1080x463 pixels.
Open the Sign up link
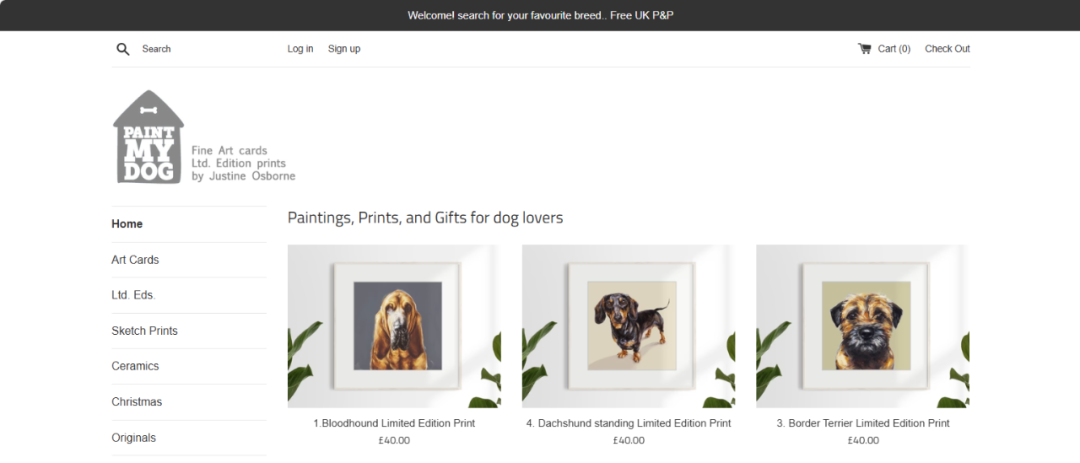(344, 49)
